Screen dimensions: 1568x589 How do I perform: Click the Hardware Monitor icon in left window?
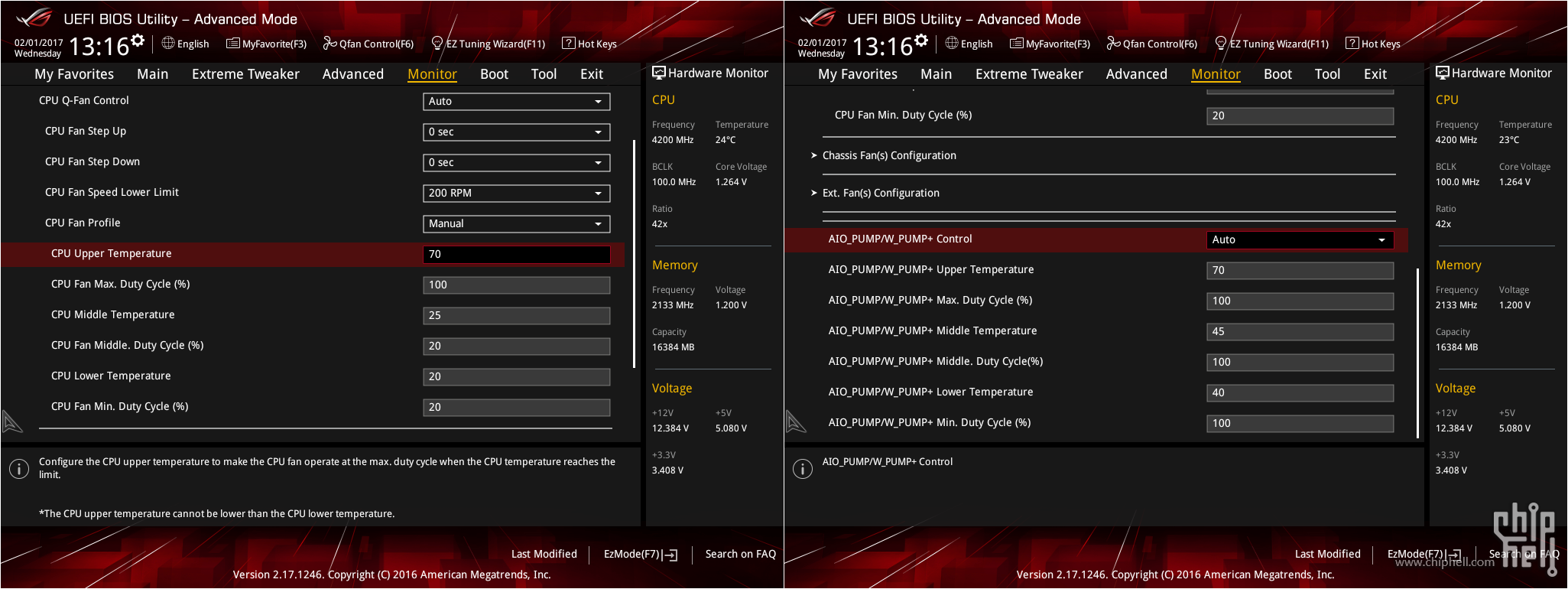658,73
